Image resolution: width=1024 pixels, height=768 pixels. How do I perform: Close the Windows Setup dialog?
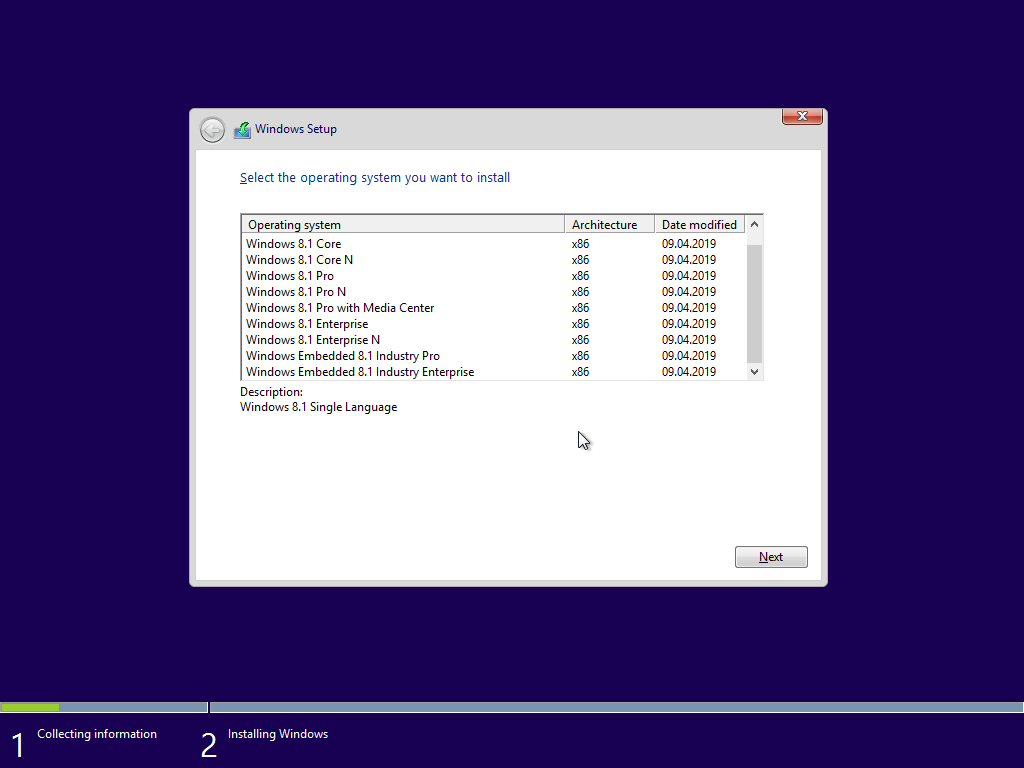point(802,116)
